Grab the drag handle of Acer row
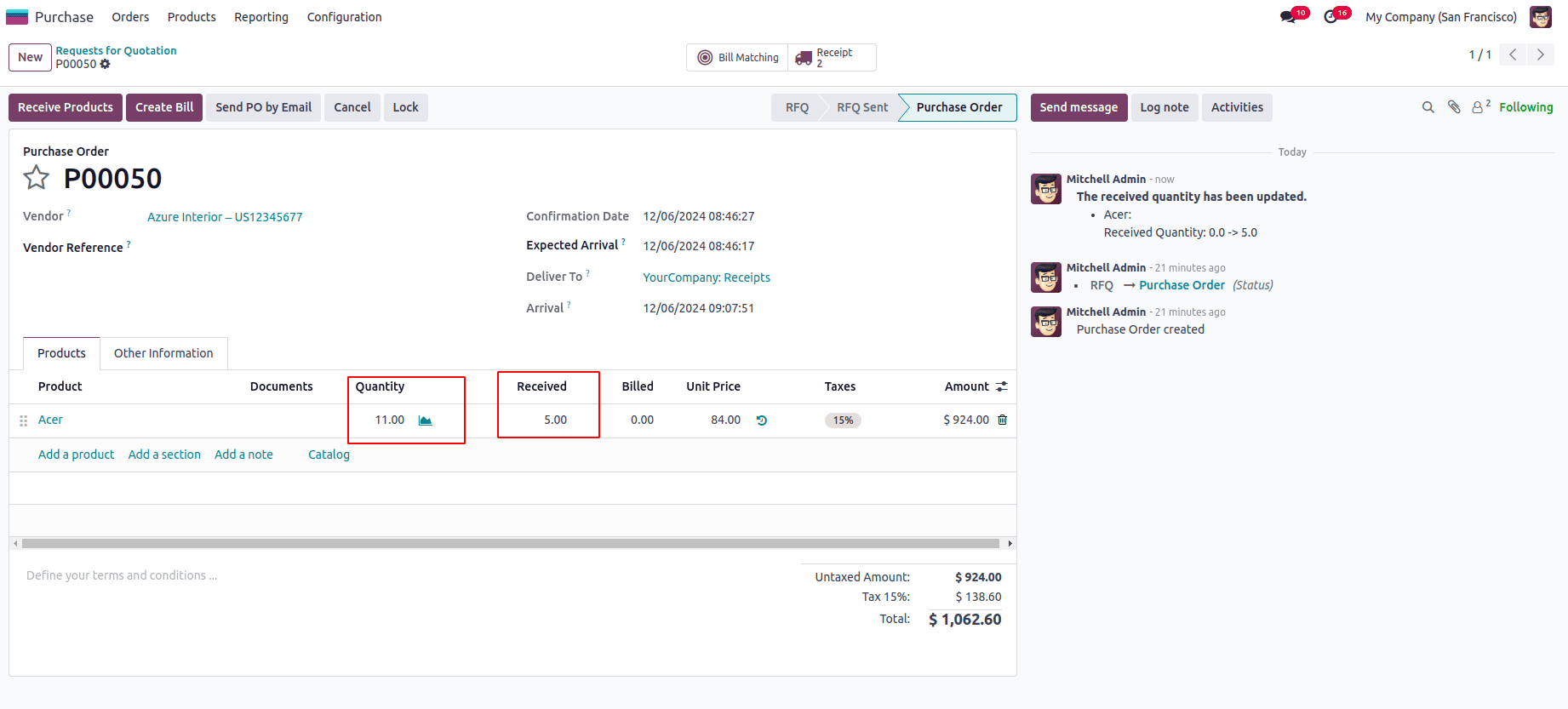 point(24,420)
